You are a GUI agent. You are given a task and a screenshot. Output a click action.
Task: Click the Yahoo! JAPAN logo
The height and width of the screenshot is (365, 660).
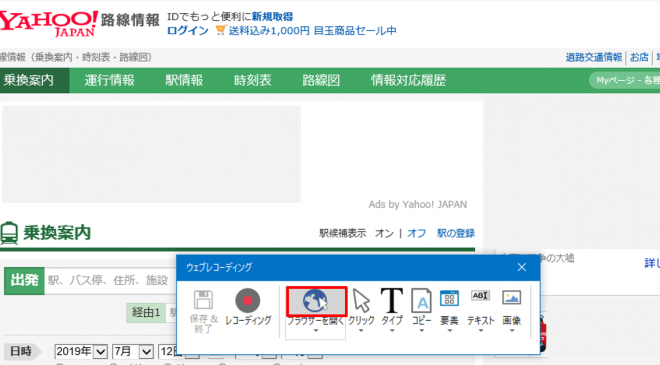click(48, 23)
